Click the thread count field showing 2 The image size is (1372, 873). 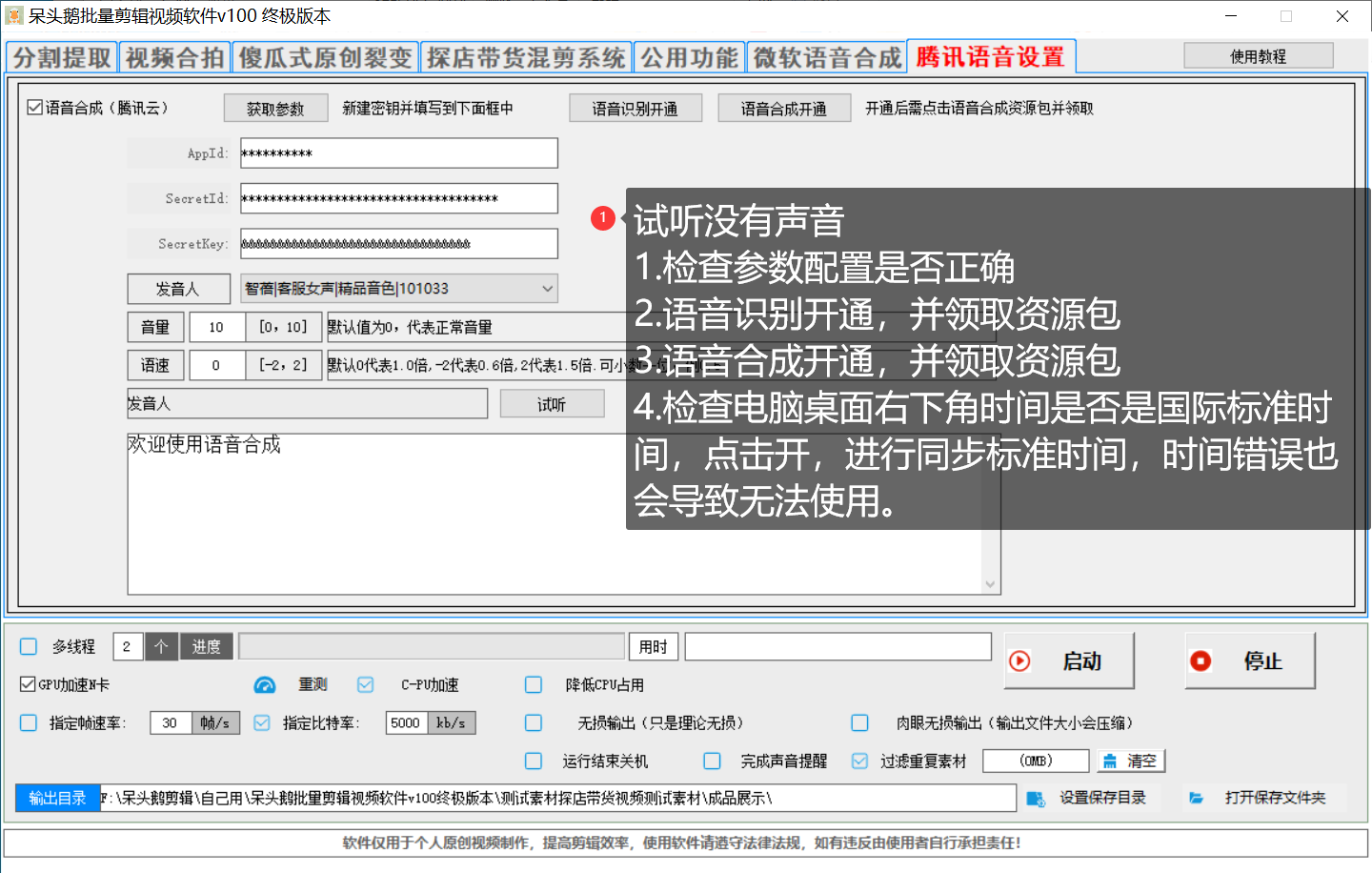[x=128, y=646]
